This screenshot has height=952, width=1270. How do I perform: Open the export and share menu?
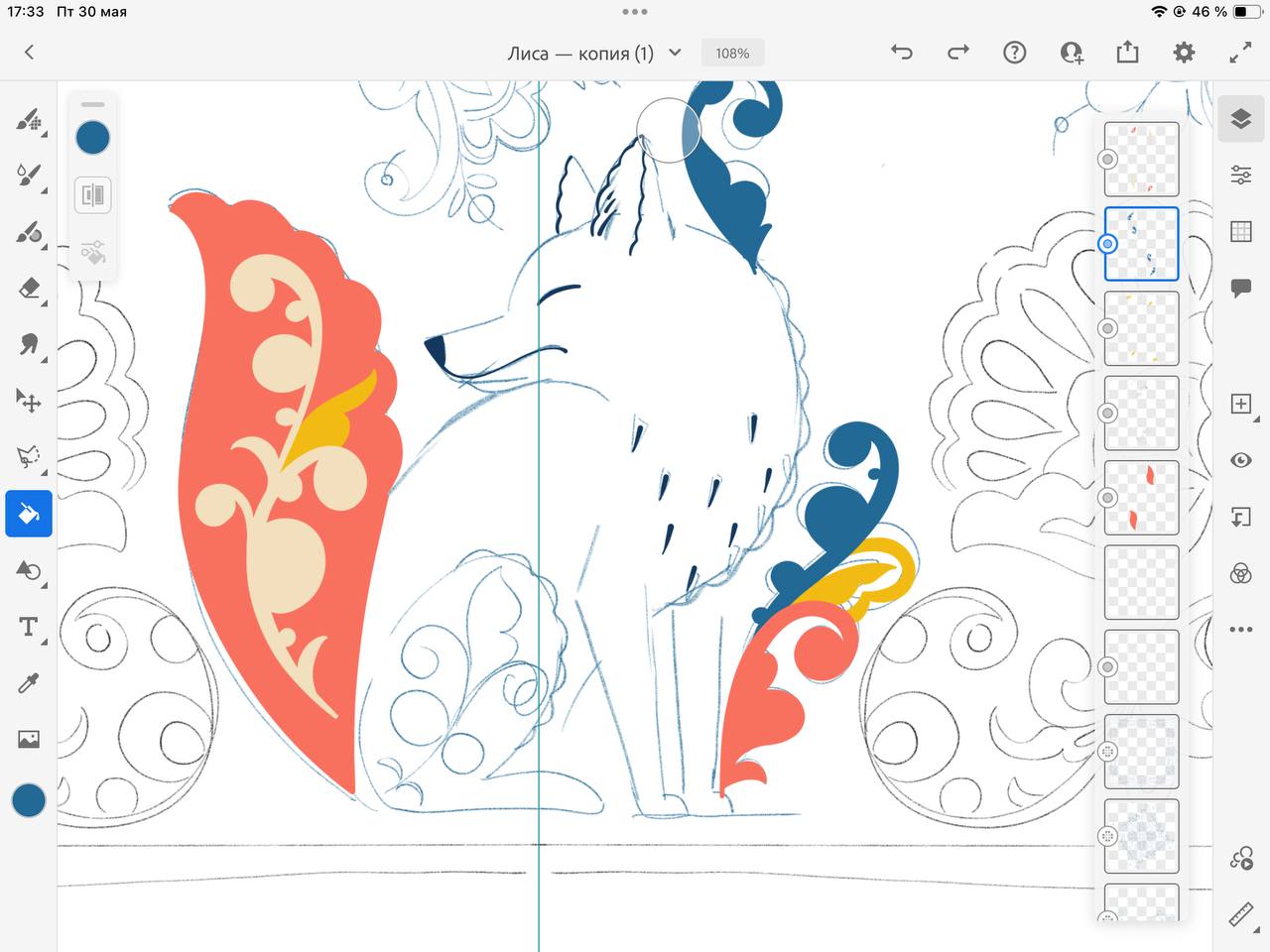click(x=1127, y=53)
